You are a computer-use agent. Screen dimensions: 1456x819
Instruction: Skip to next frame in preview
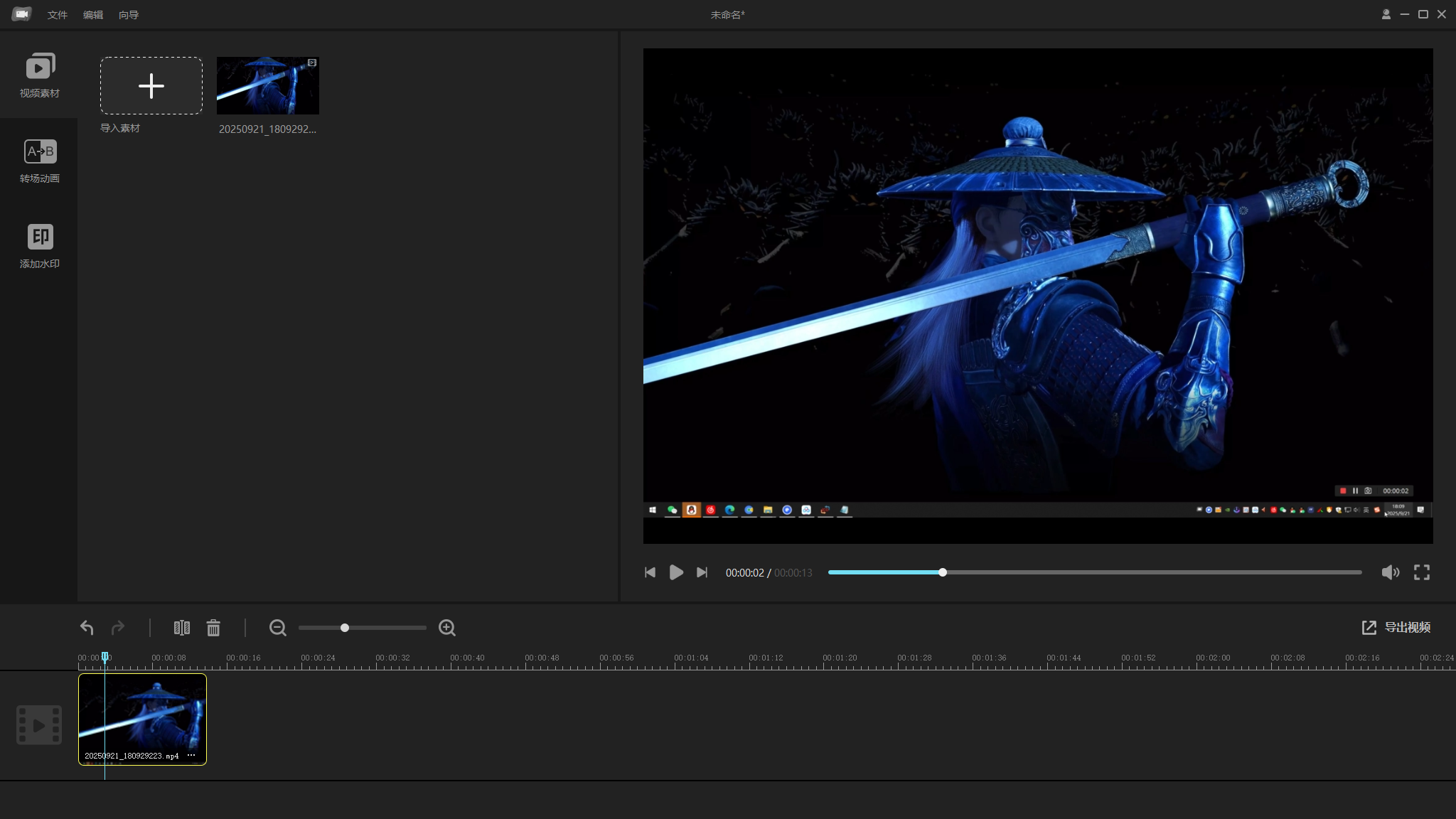pyautogui.click(x=702, y=572)
